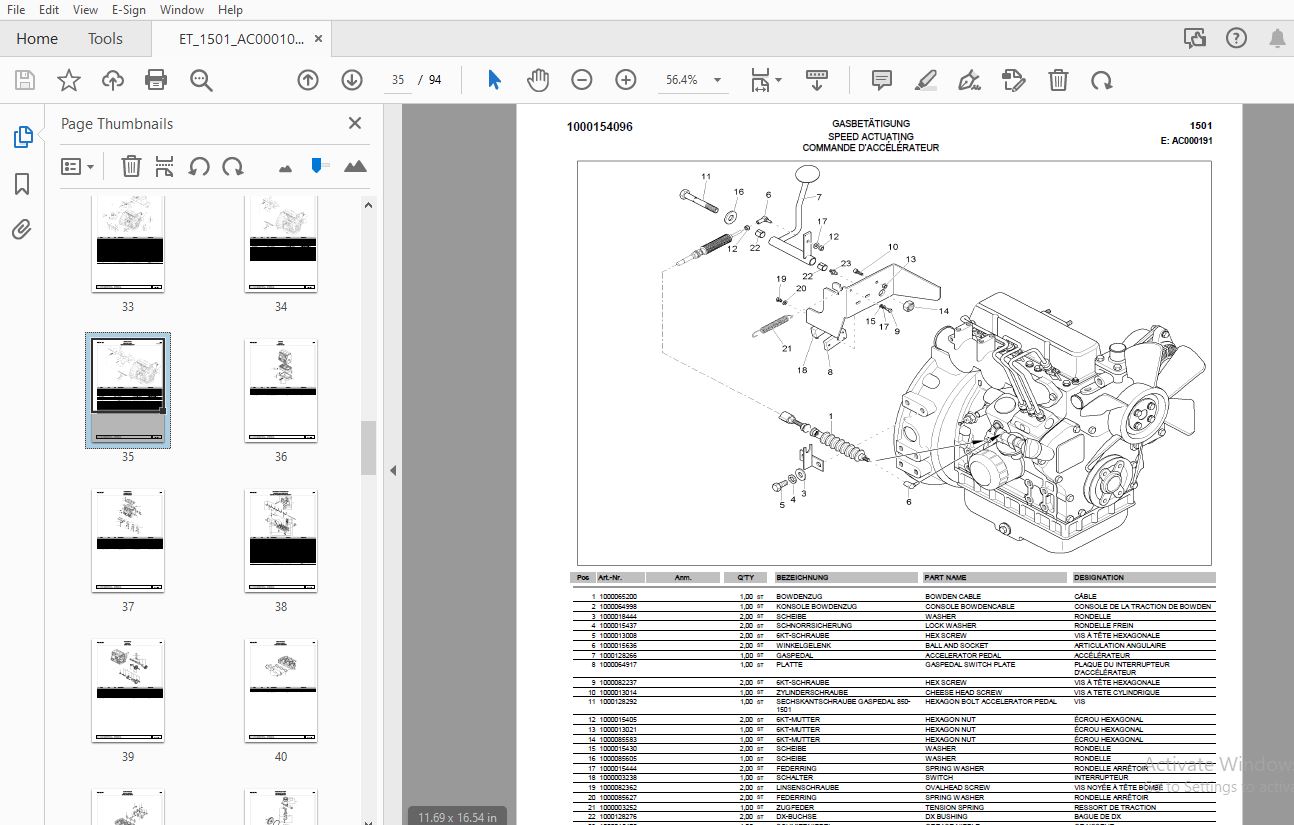Screen dimensions: 1294x825
Task: Click the page number input field
Action: click(x=398, y=80)
